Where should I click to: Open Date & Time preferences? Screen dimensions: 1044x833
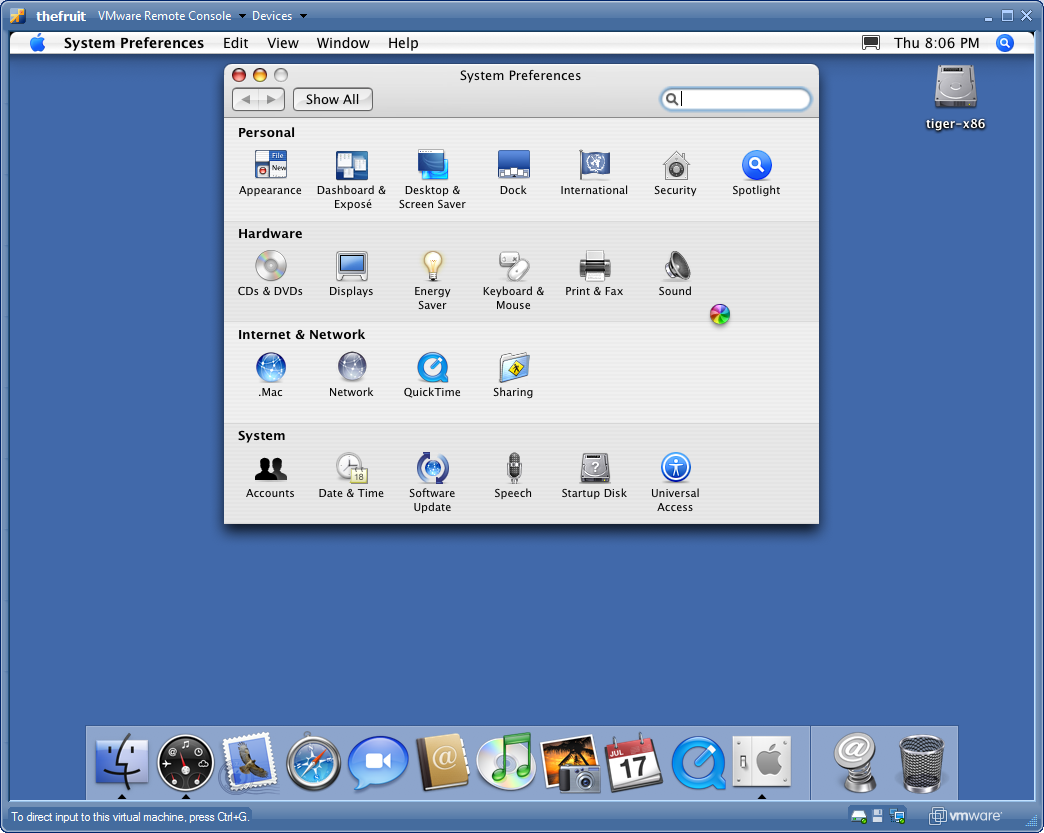pyautogui.click(x=351, y=475)
